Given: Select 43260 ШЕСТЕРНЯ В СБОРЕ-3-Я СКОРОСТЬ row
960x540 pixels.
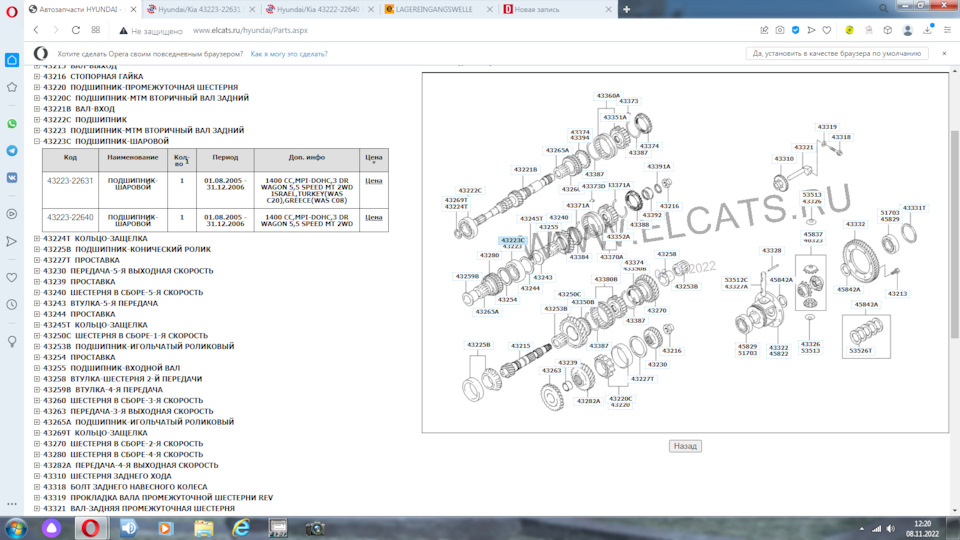Looking at the screenshot, I should pos(123,401).
